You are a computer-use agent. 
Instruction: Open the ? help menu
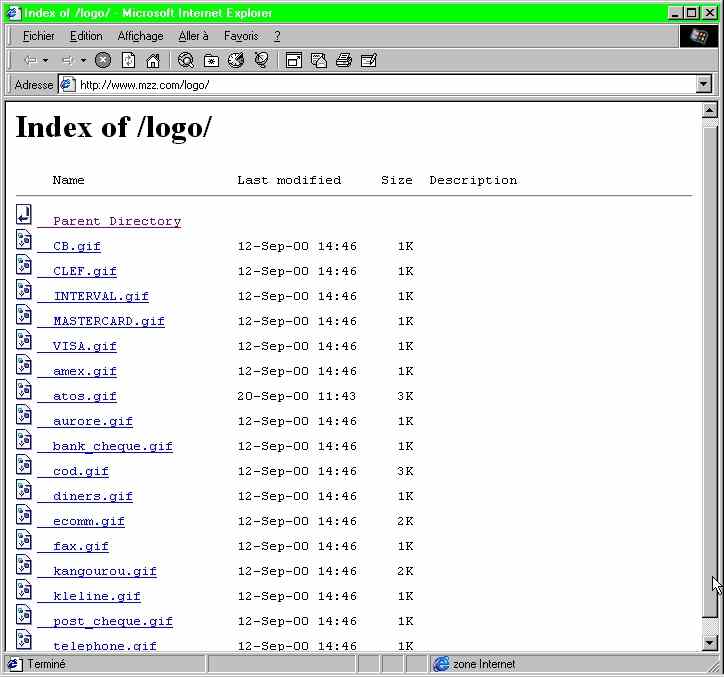(277, 36)
